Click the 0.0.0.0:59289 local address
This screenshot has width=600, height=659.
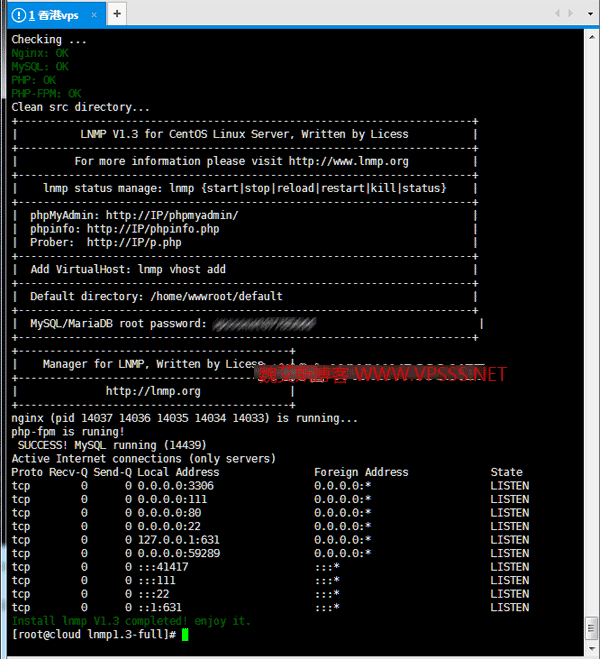point(179,554)
